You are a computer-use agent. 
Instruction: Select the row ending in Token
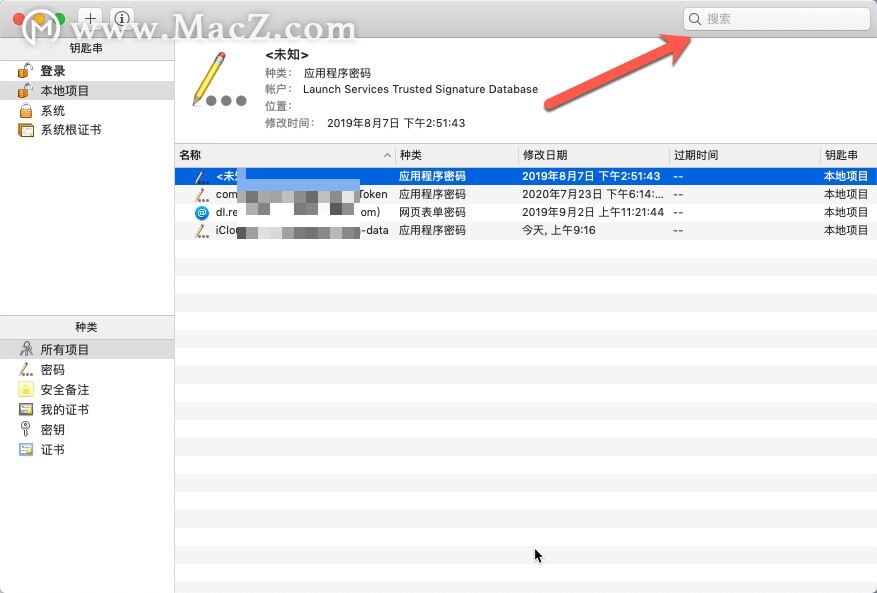pos(526,194)
